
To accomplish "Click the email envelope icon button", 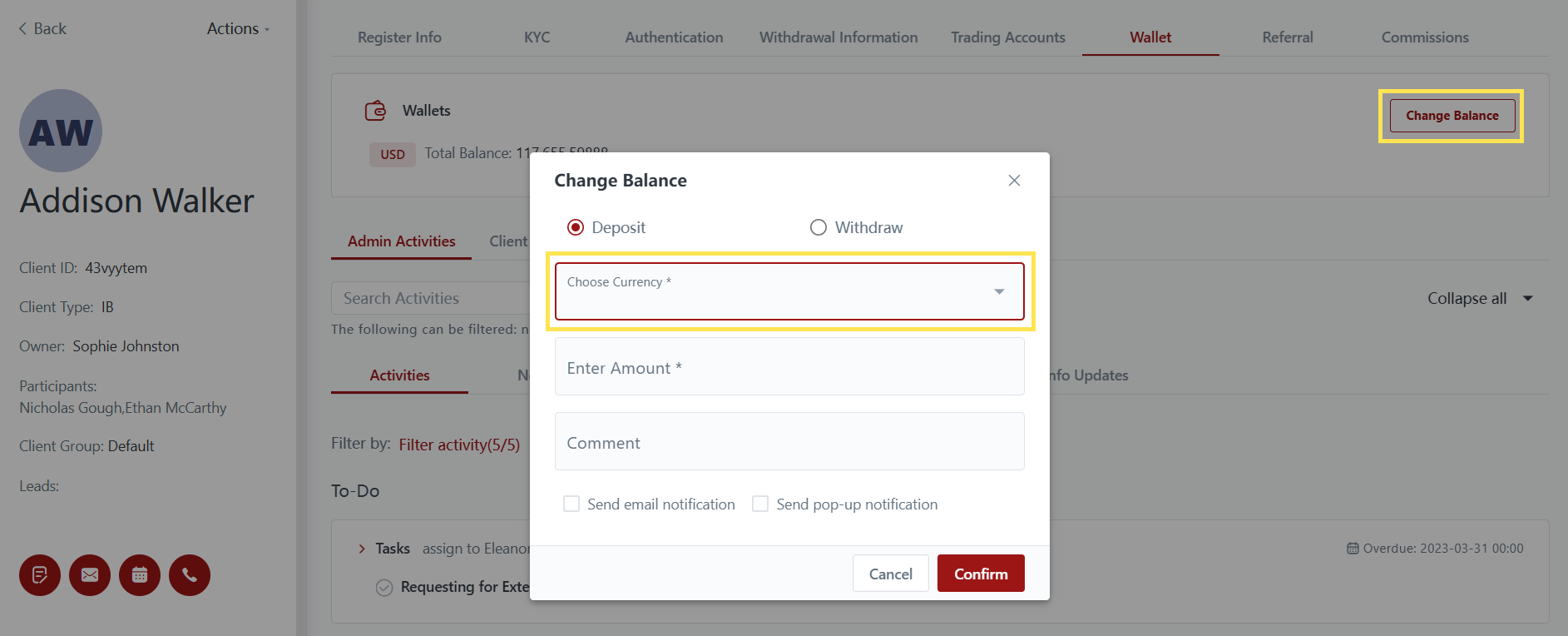I will [90, 575].
